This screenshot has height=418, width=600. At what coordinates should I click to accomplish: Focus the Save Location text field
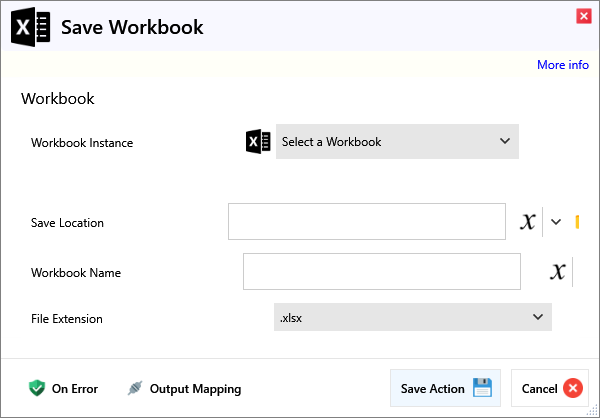pyautogui.click(x=366, y=222)
